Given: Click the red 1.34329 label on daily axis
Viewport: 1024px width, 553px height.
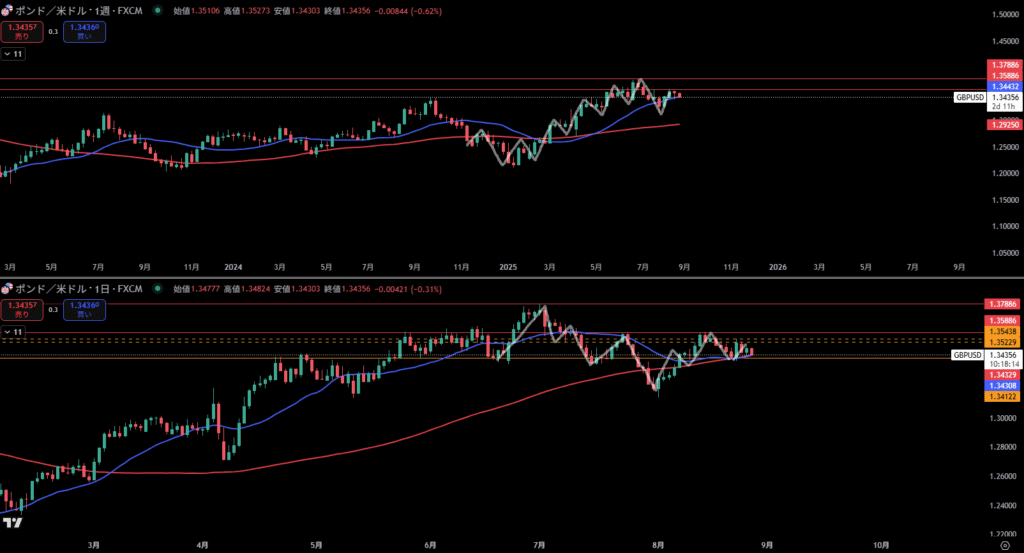Looking at the screenshot, I should [x=1002, y=375].
